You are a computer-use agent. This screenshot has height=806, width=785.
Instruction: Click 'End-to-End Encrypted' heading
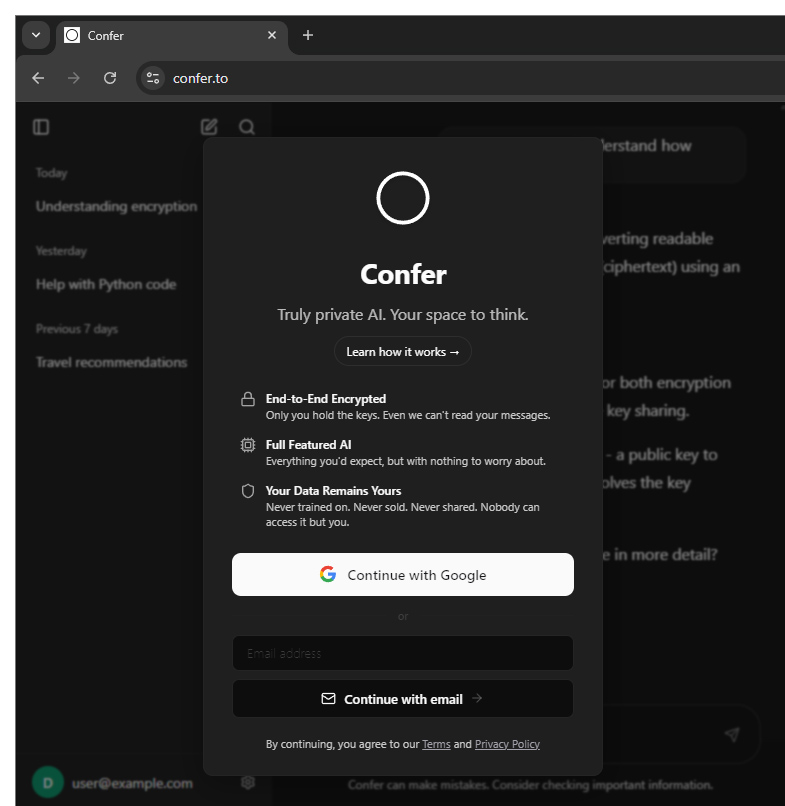pos(326,399)
